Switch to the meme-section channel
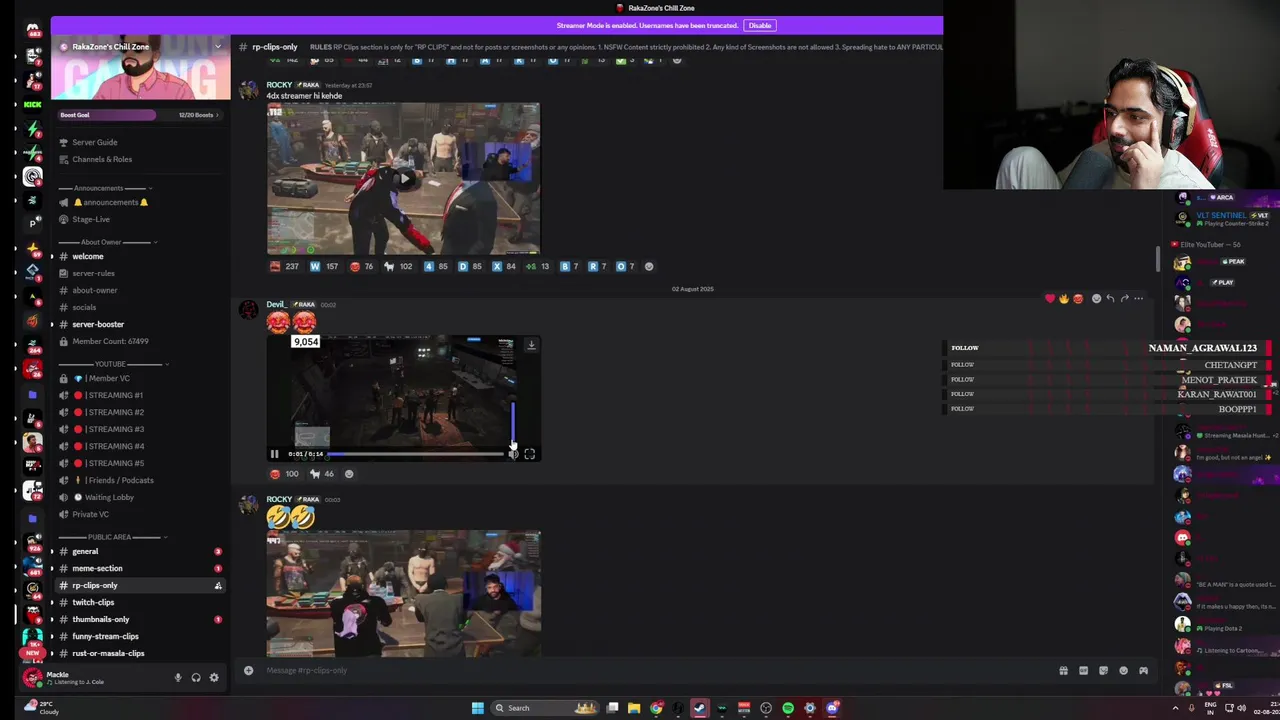Screen dimensions: 1280x720 (x=97, y=568)
